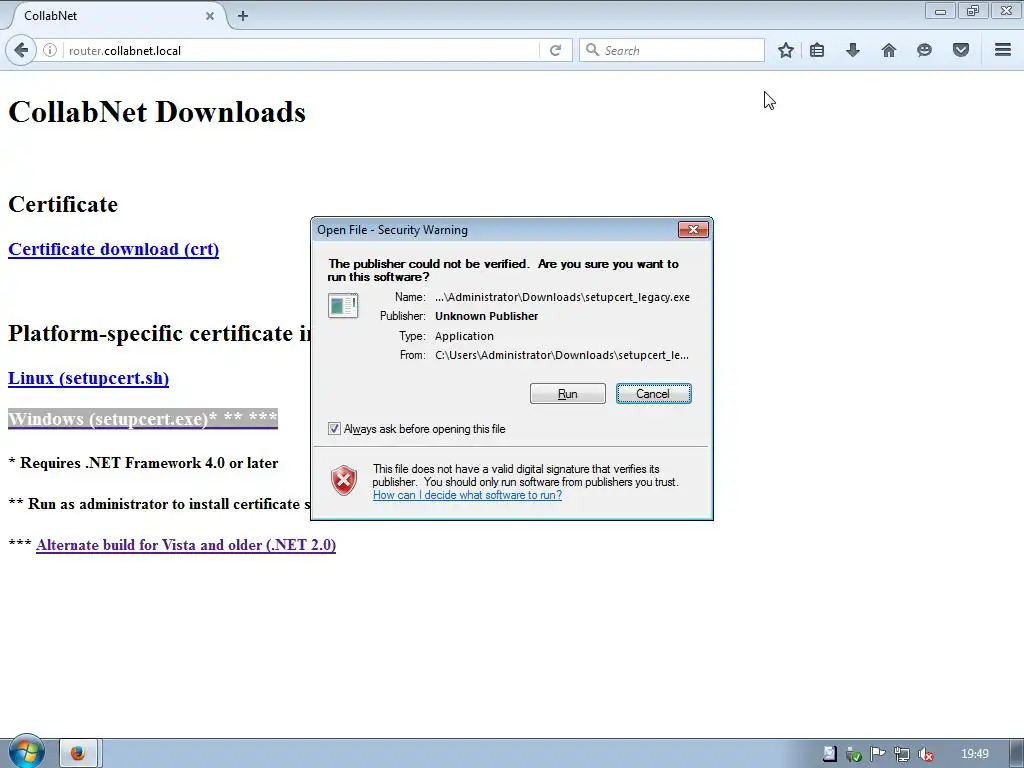Click the search magnifier icon
Image resolution: width=1024 pixels, height=768 pixels.
592,50
